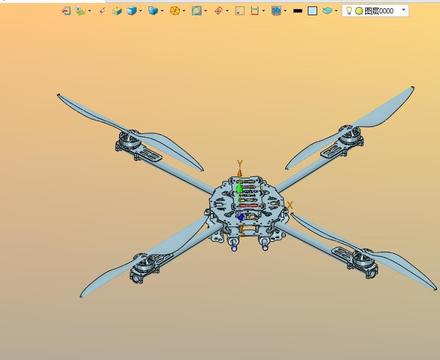The image size is (440, 360).
Task: Expand the arrow beside orange wheel icon
Action: (184, 11)
